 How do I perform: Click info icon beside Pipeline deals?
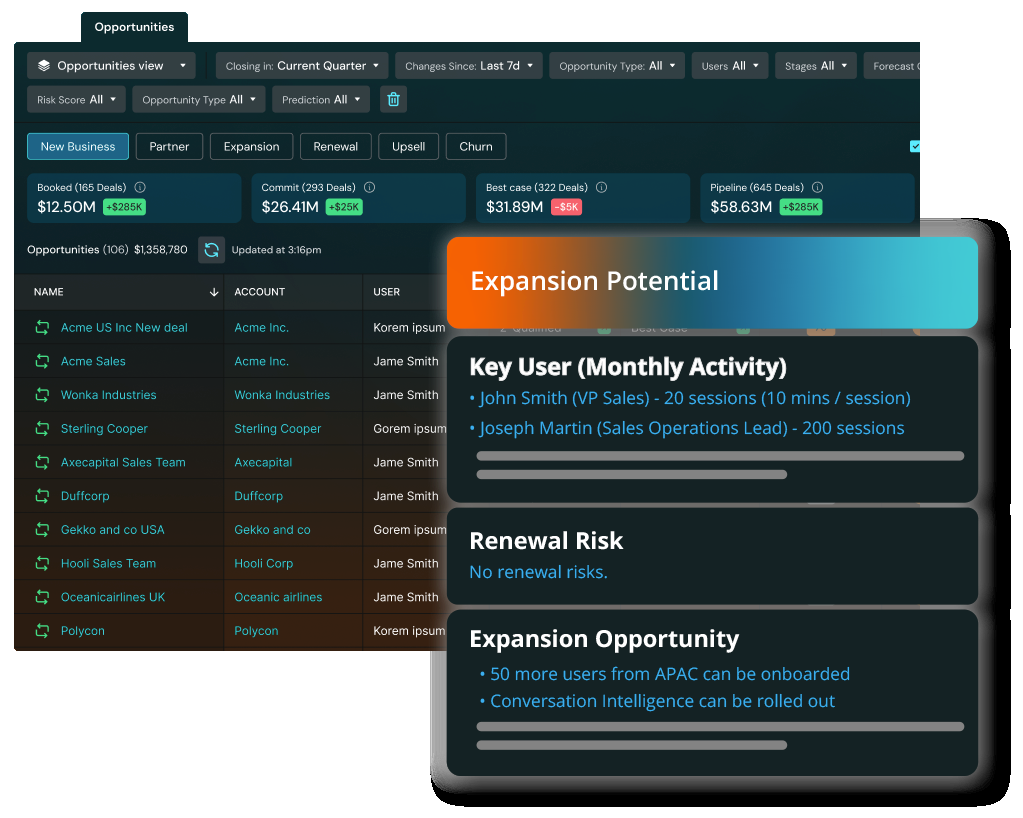coord(817,188)
